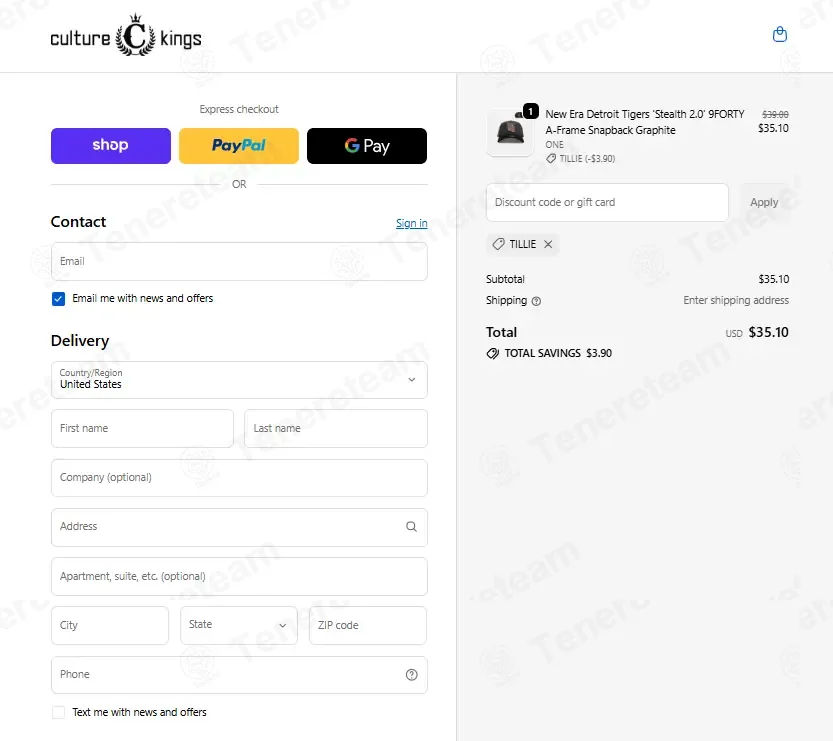
Task: Click the Detroit Tigers cap thumbnail
Action: 510,132
